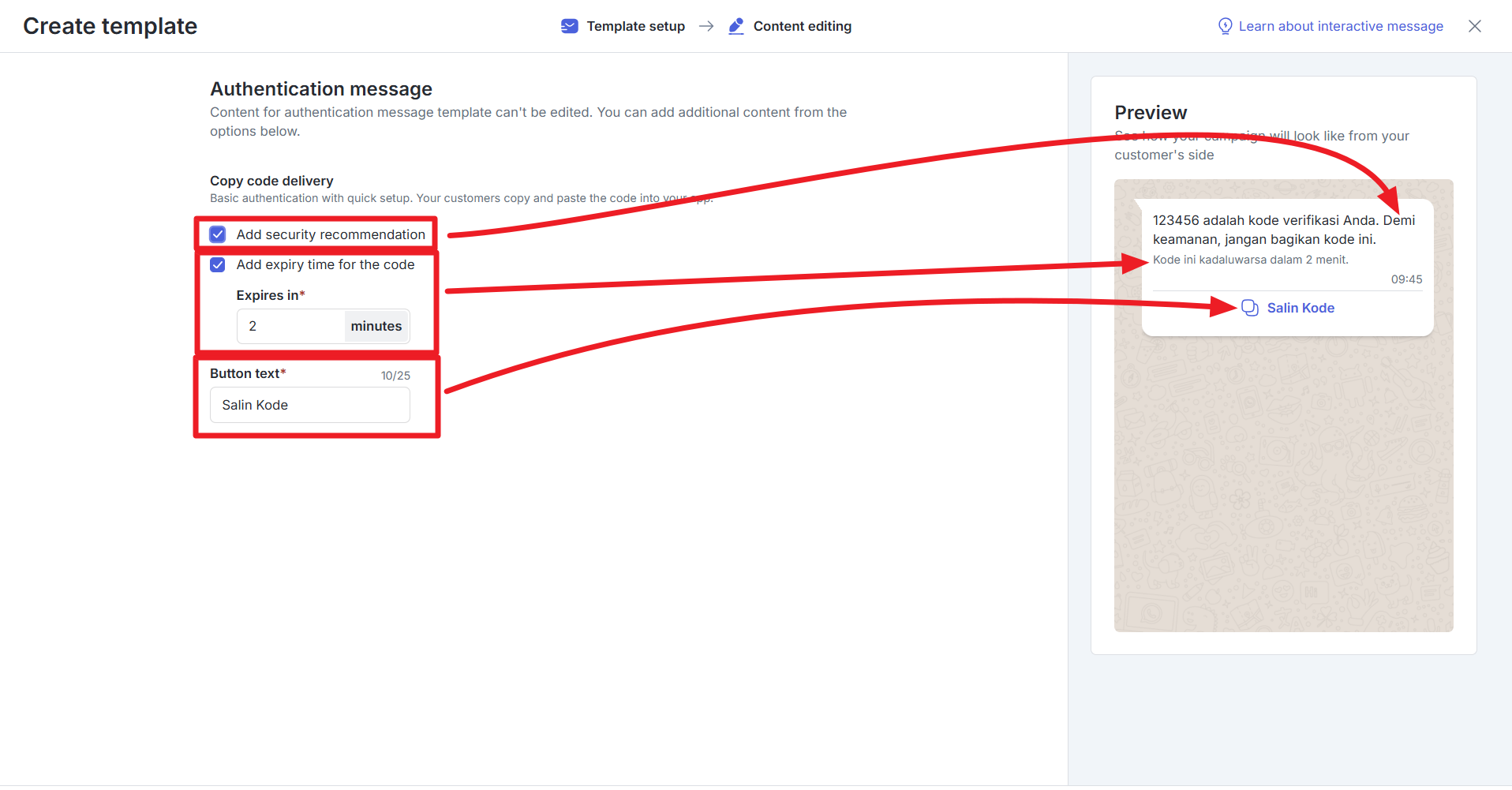Click the Add security recommendation label text
The image size is (1512, 790).
tap(331, 234)
